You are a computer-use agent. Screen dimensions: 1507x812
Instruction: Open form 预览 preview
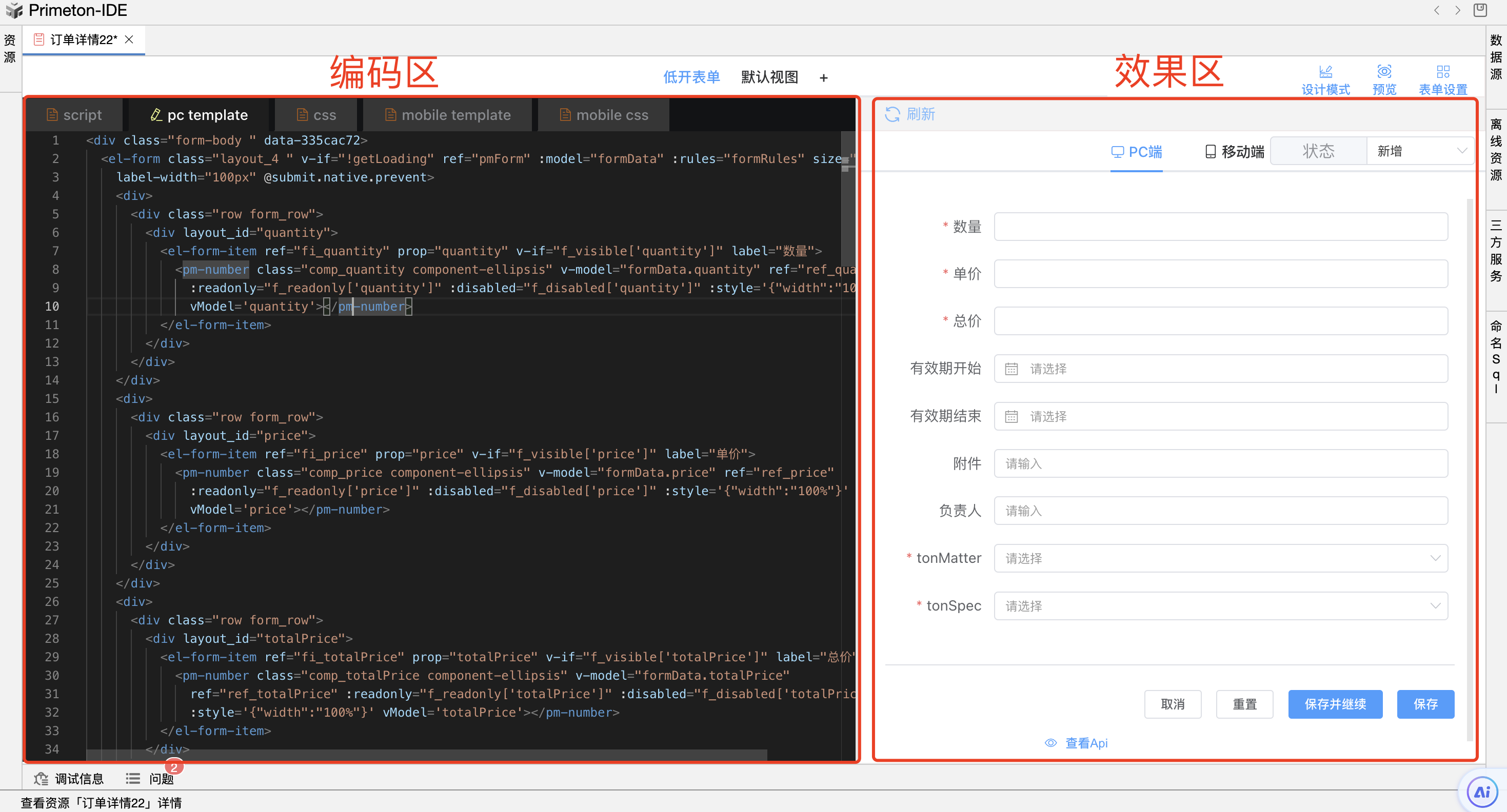[x=1384, y=79]
